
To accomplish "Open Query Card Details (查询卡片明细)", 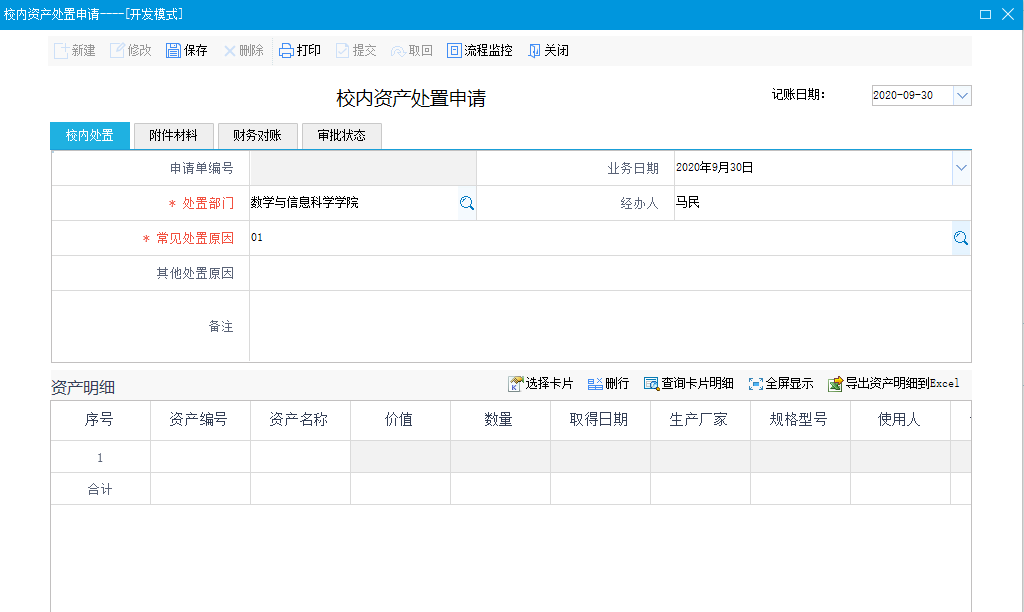I will [x=652, y=384].
